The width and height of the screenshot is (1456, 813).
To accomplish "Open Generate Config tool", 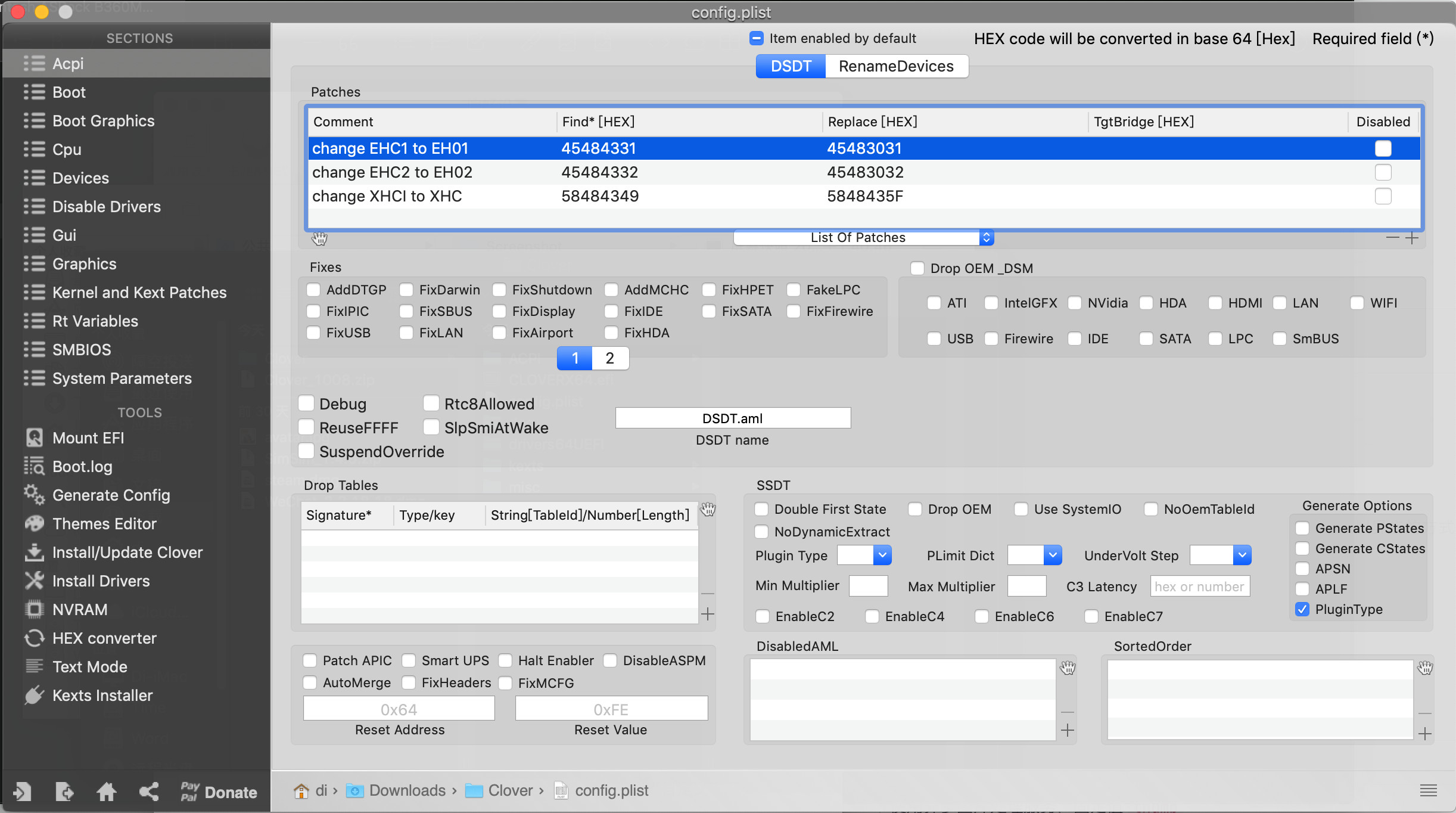I will point(111,495).
